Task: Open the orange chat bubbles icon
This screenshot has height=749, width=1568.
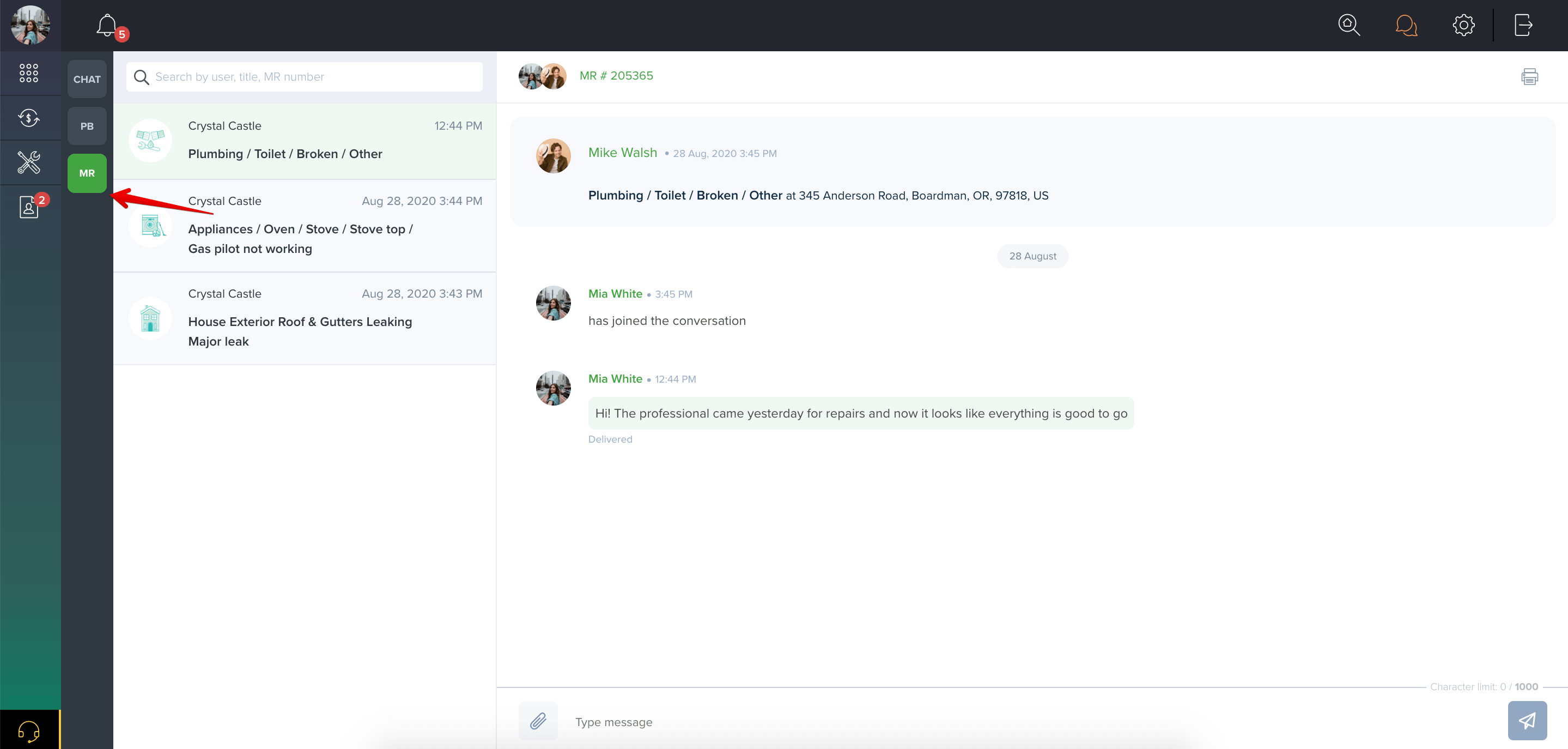Action: point(1406,25)
